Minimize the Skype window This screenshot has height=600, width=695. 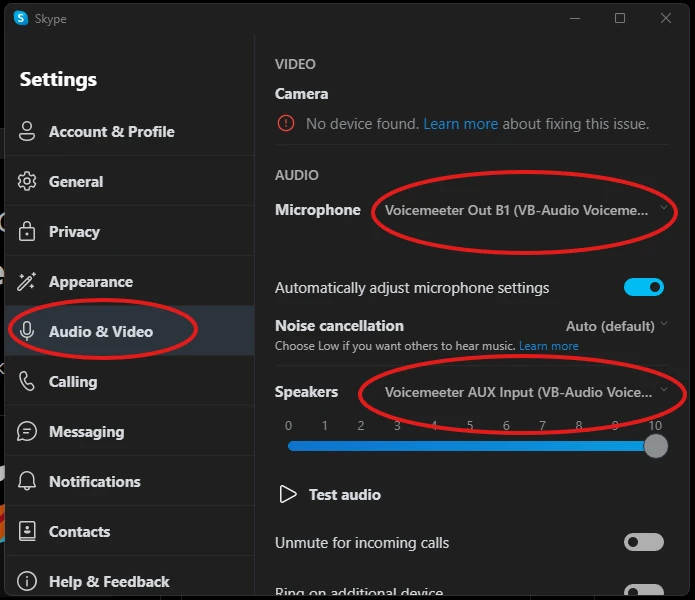tap(575, 18)
